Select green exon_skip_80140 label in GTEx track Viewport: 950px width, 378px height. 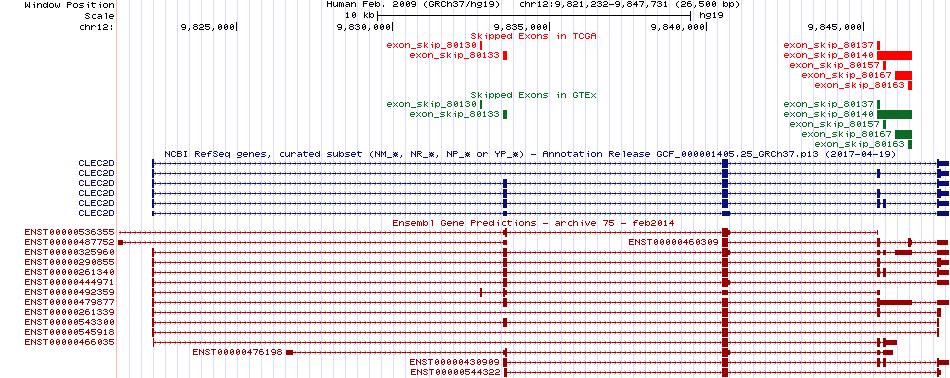tap(828, 114)
